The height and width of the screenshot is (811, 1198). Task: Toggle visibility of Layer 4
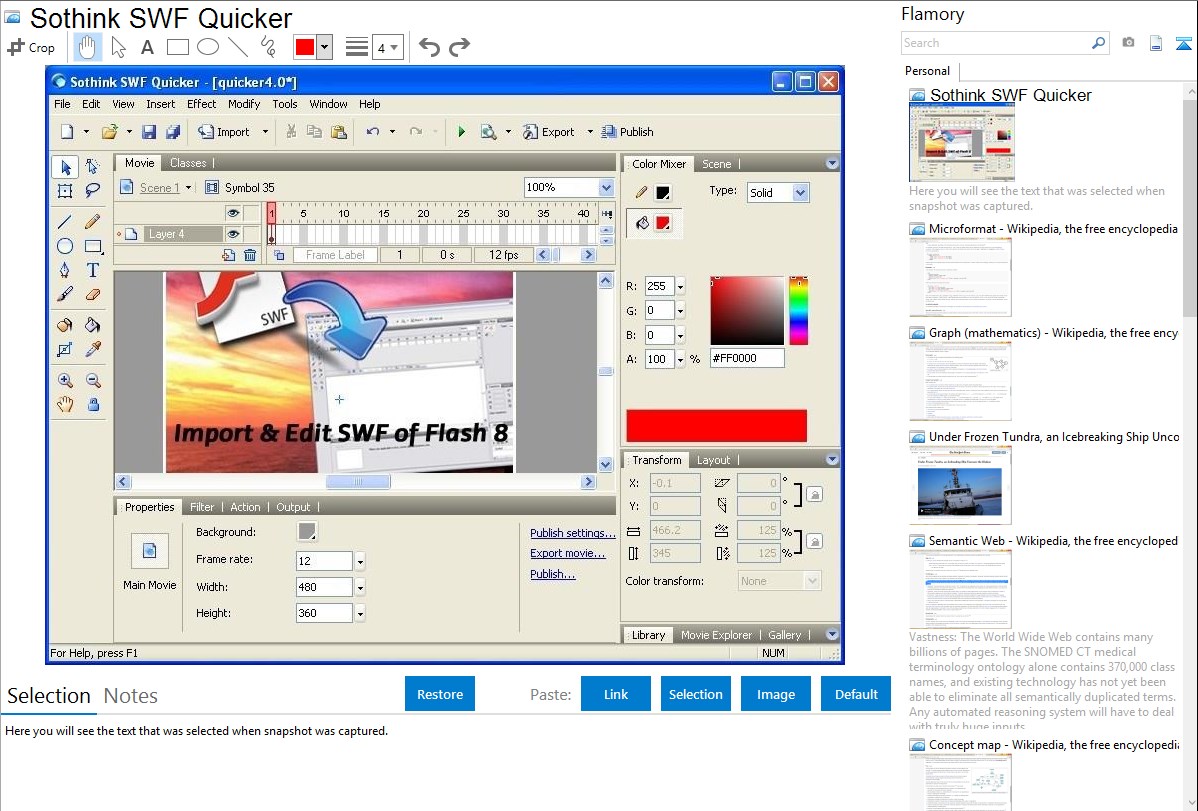coord(232,234)
